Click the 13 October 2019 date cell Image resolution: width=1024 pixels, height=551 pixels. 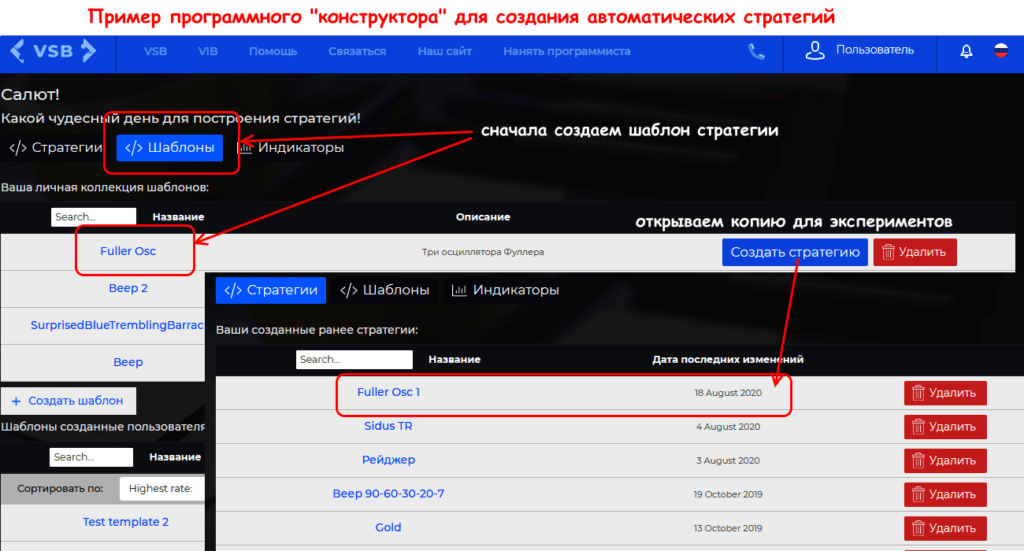[728, 528]
